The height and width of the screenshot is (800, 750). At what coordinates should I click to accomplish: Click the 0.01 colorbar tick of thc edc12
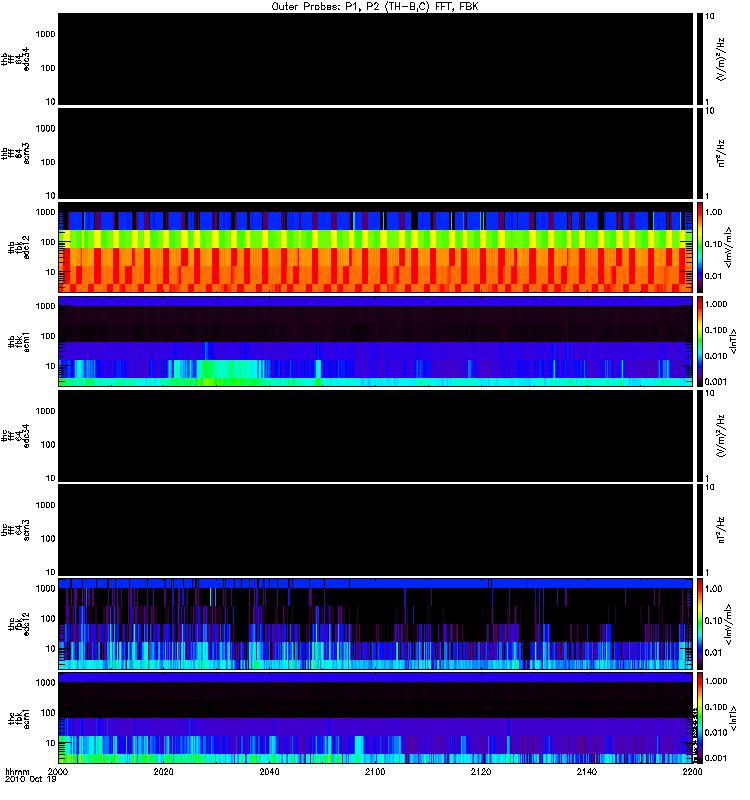[713, 653]
